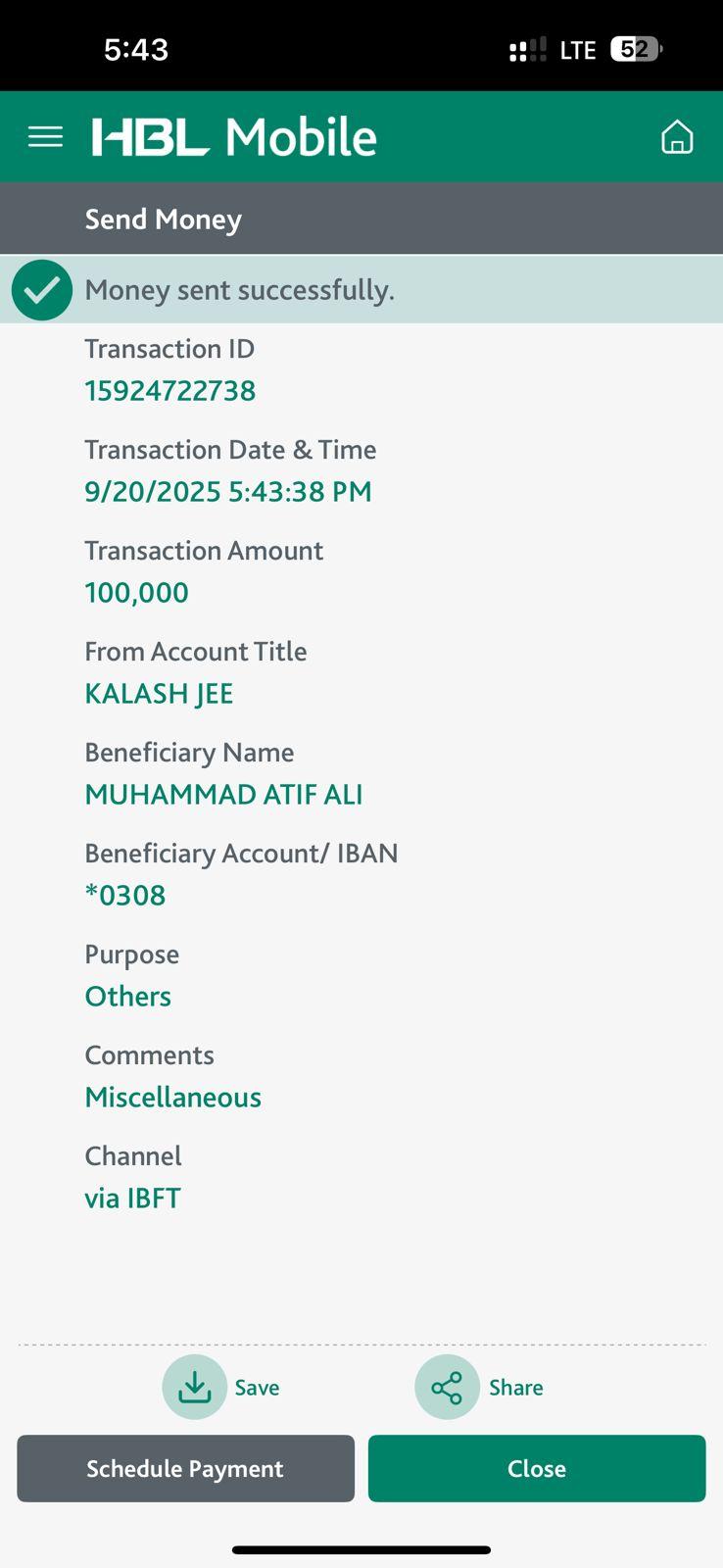Tap the Save text label
This screenshot has width=723, height=1568.
click(257, 1388)
